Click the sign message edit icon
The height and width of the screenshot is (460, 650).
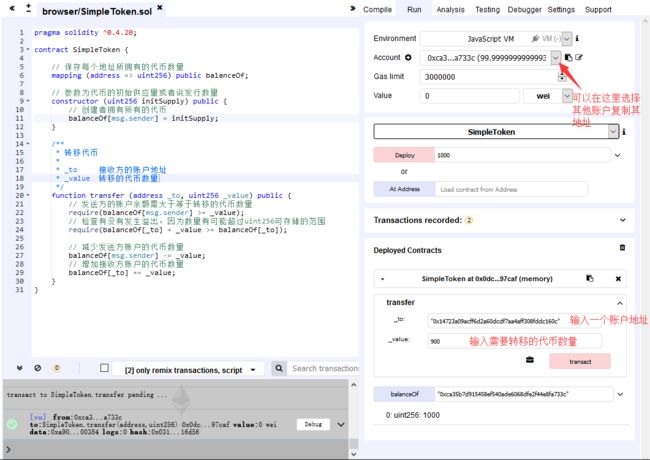579,58
